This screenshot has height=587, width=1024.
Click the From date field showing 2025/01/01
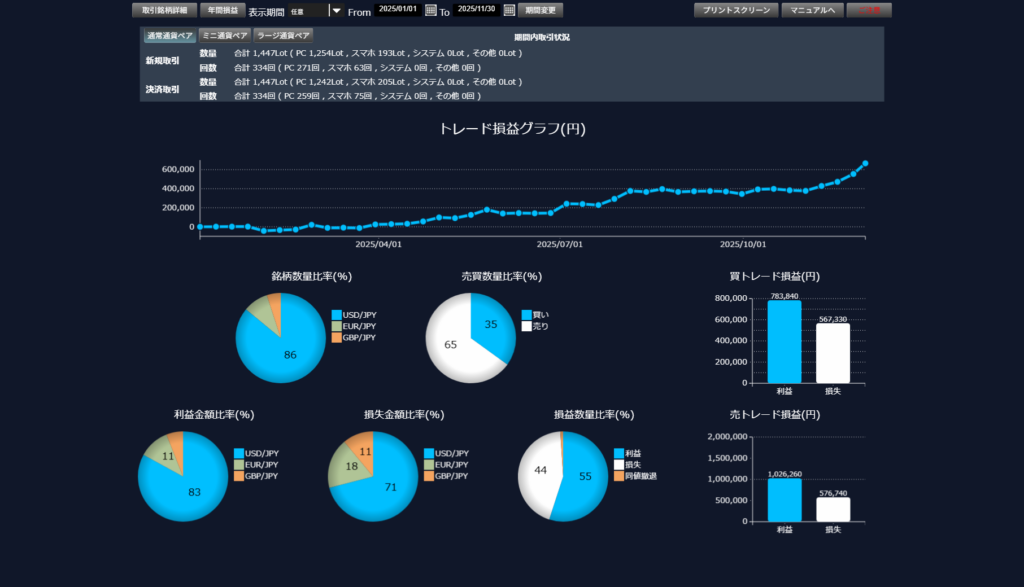coord(398,10)
